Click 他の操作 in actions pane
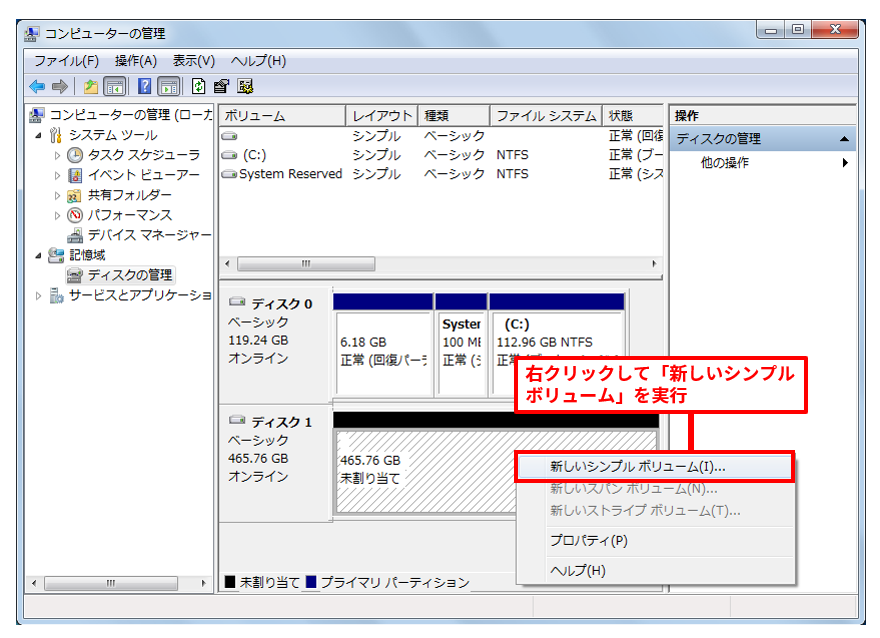The height and width of the screenshot is (638, 880). [x=725, y=163]
